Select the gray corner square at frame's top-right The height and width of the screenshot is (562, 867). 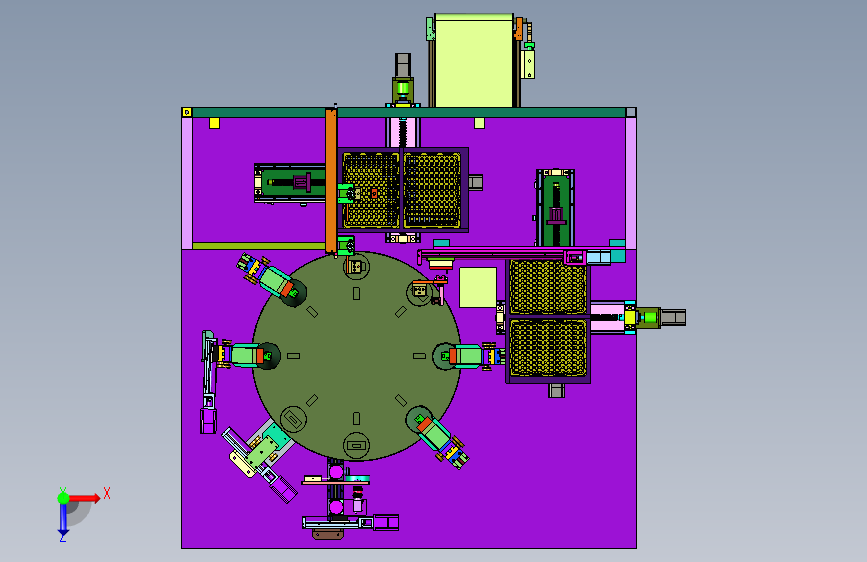point(631,112)
